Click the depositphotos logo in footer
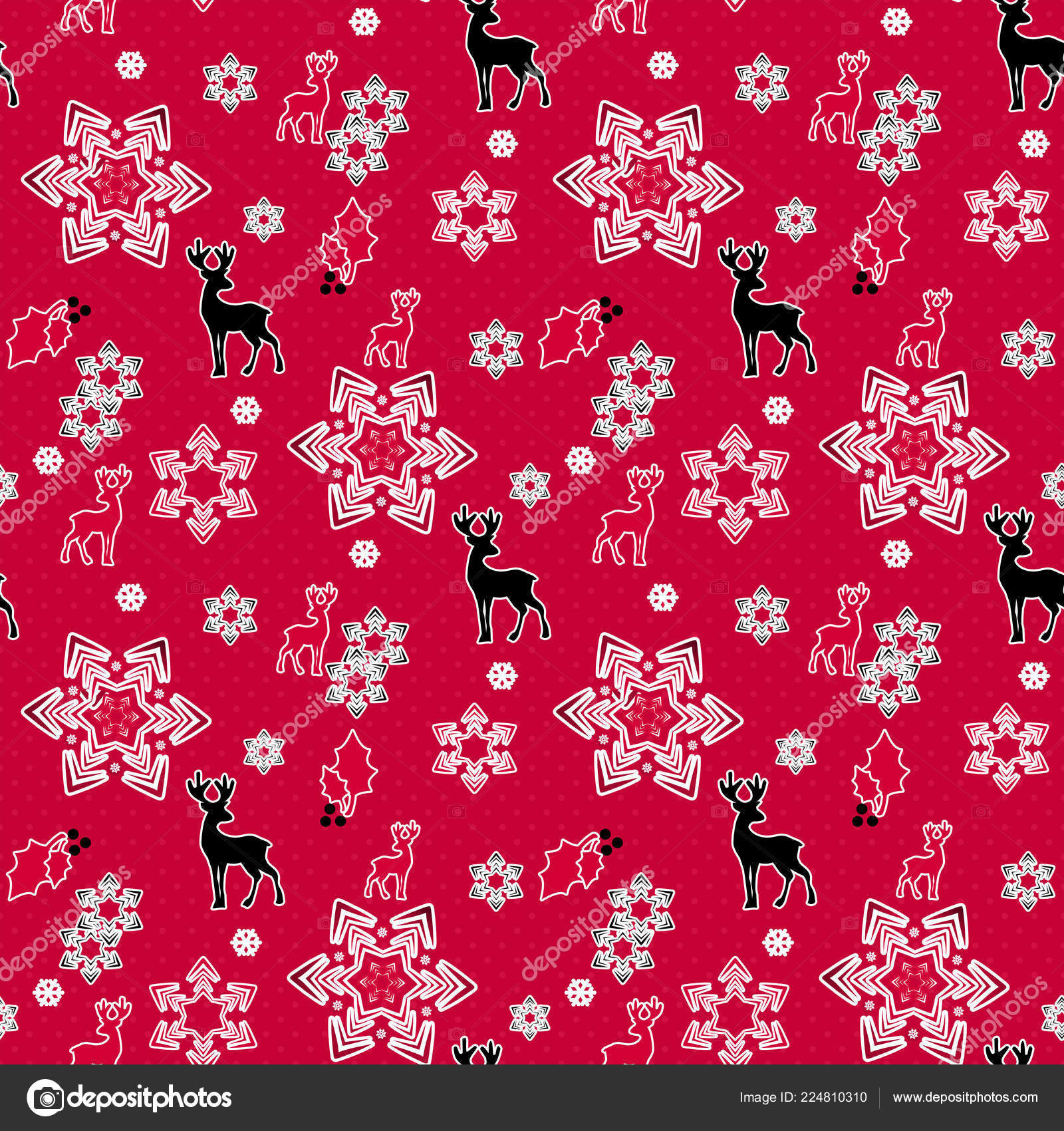This screenshot has width=1064, height=1131. (130, 1098)
